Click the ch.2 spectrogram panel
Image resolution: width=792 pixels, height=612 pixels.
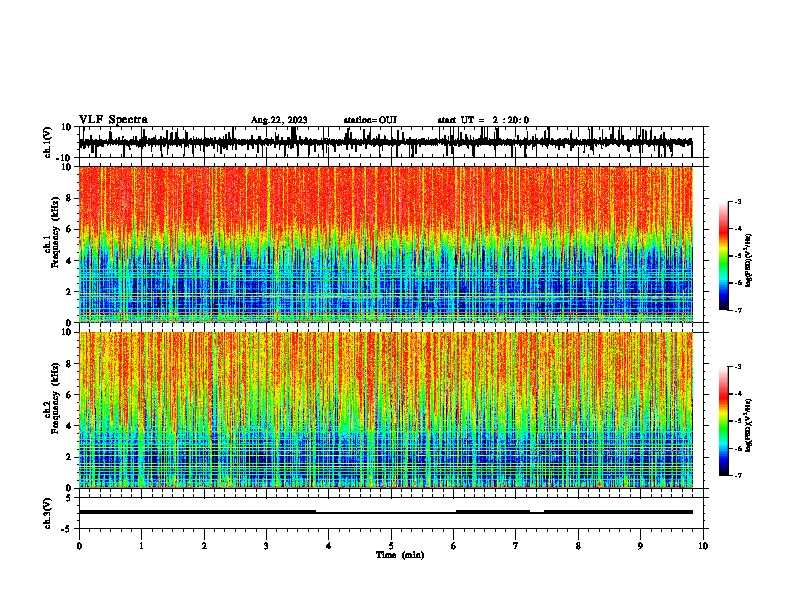386,410
